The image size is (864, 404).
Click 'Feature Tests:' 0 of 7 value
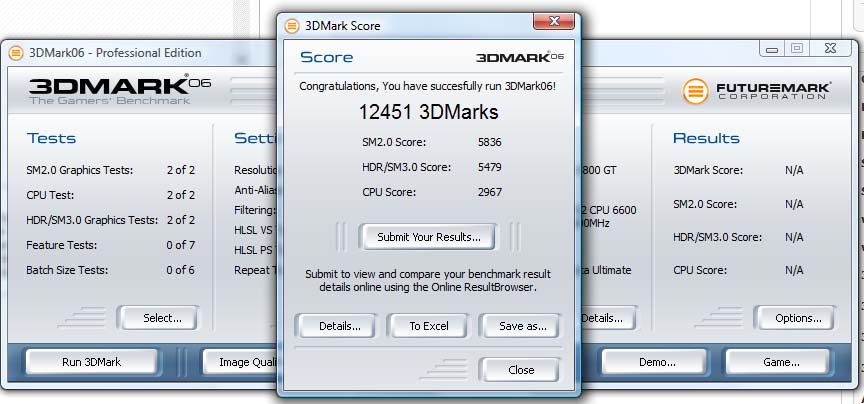(x=181, y=245)
